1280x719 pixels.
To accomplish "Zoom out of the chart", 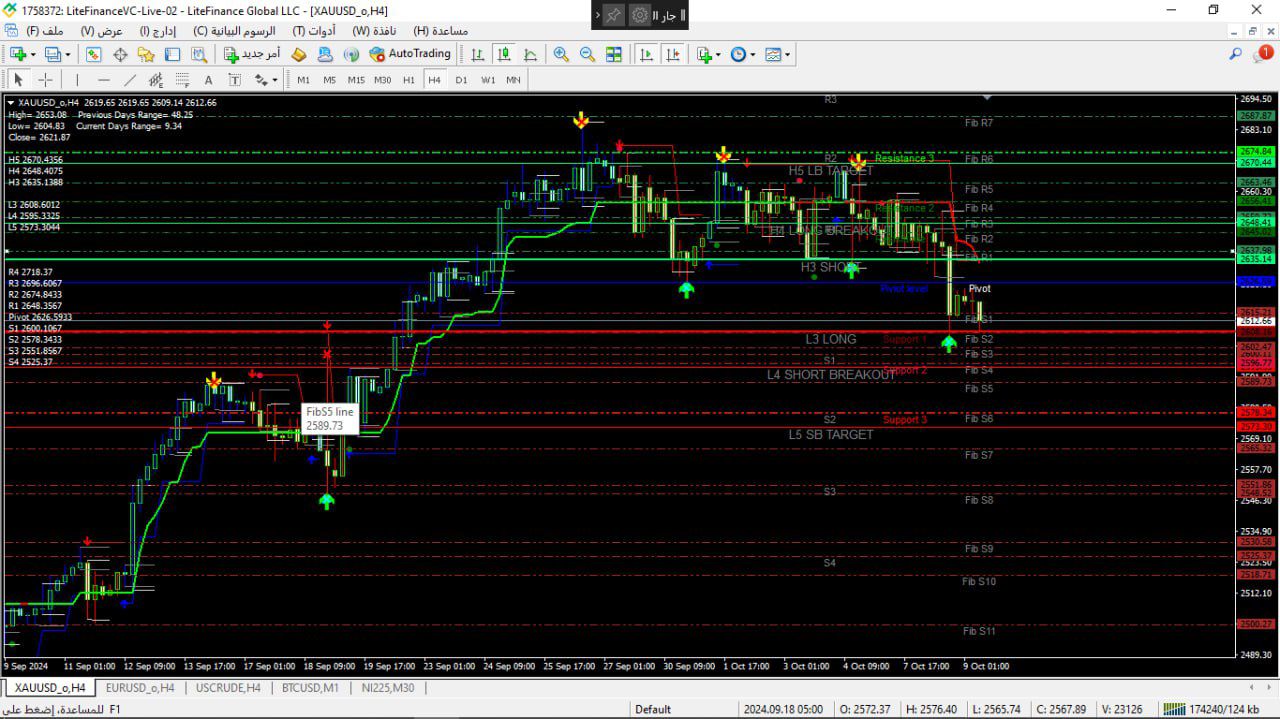I will pyautogui.click(x=587, y=54).
